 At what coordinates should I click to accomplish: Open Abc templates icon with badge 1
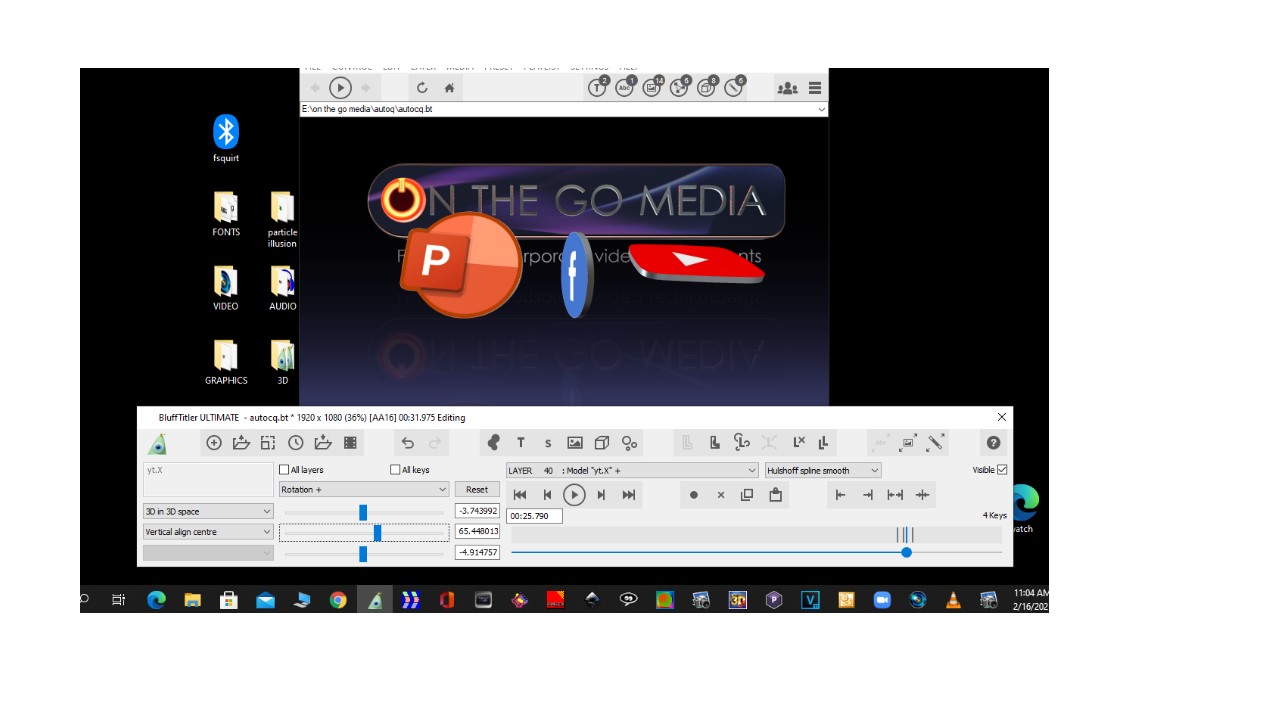tap(625, 87)
